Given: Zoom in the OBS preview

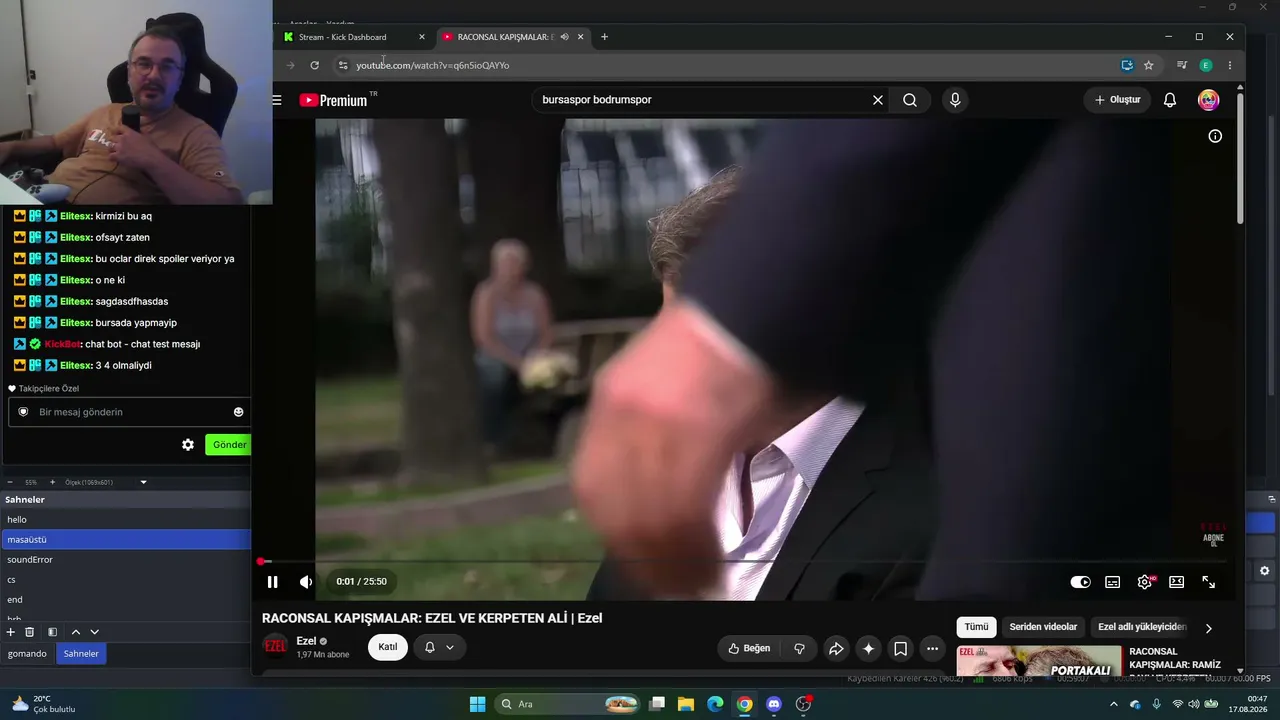Looking at the screenshot, I should pyautogui.click(x=53, y=482).
